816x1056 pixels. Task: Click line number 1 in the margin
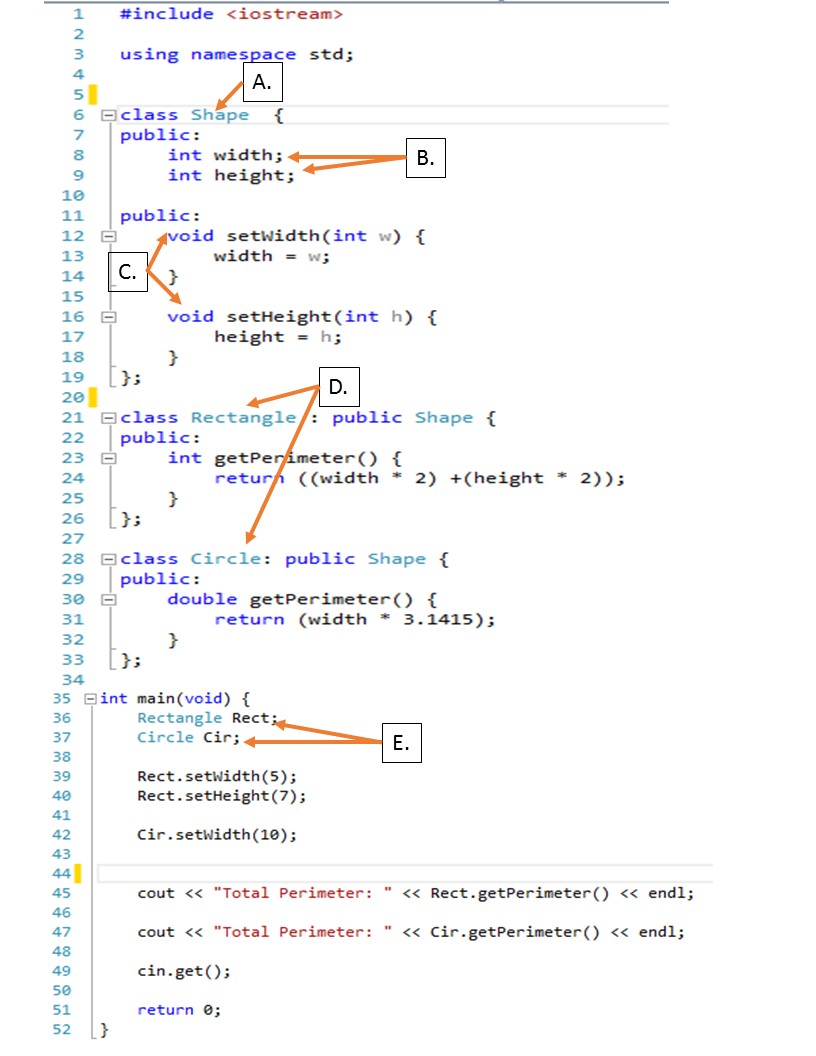pyautogui.click(x=78, y=14)
